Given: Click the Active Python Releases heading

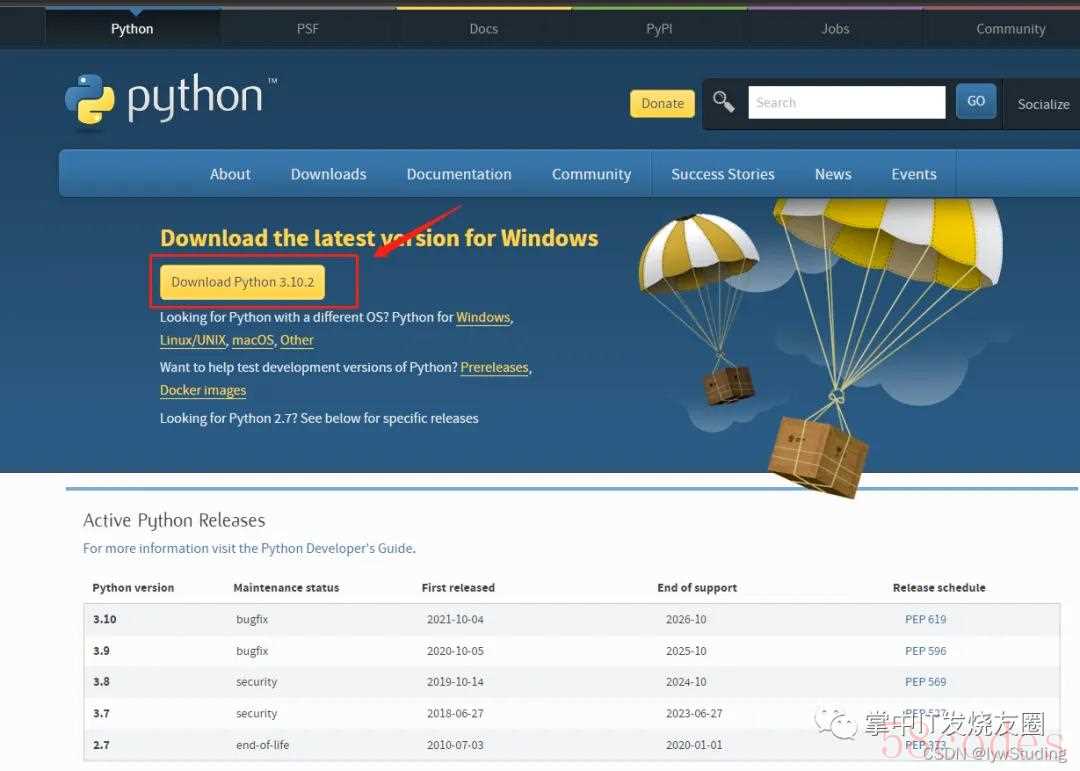Looking at the screenshot, I should pos(174,520).
